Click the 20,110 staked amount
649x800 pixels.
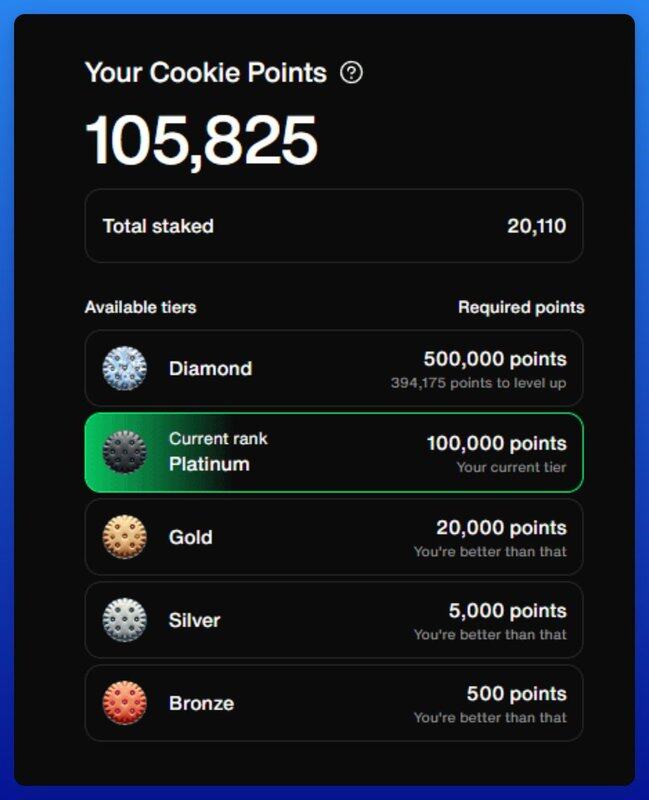pyautogui.click(x=536, y=226)
